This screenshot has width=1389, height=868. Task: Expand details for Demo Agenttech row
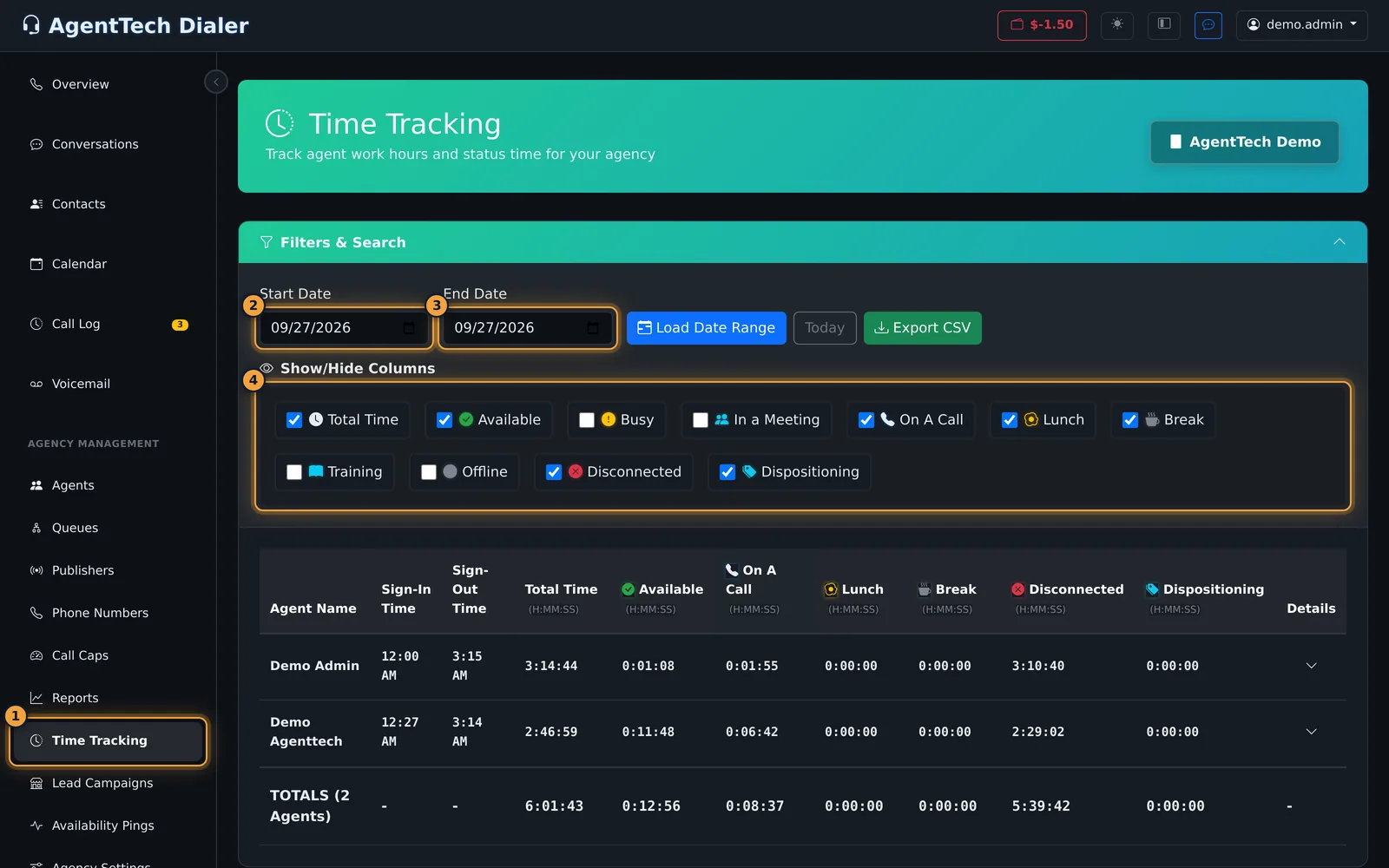click(x=1311, y=732)
